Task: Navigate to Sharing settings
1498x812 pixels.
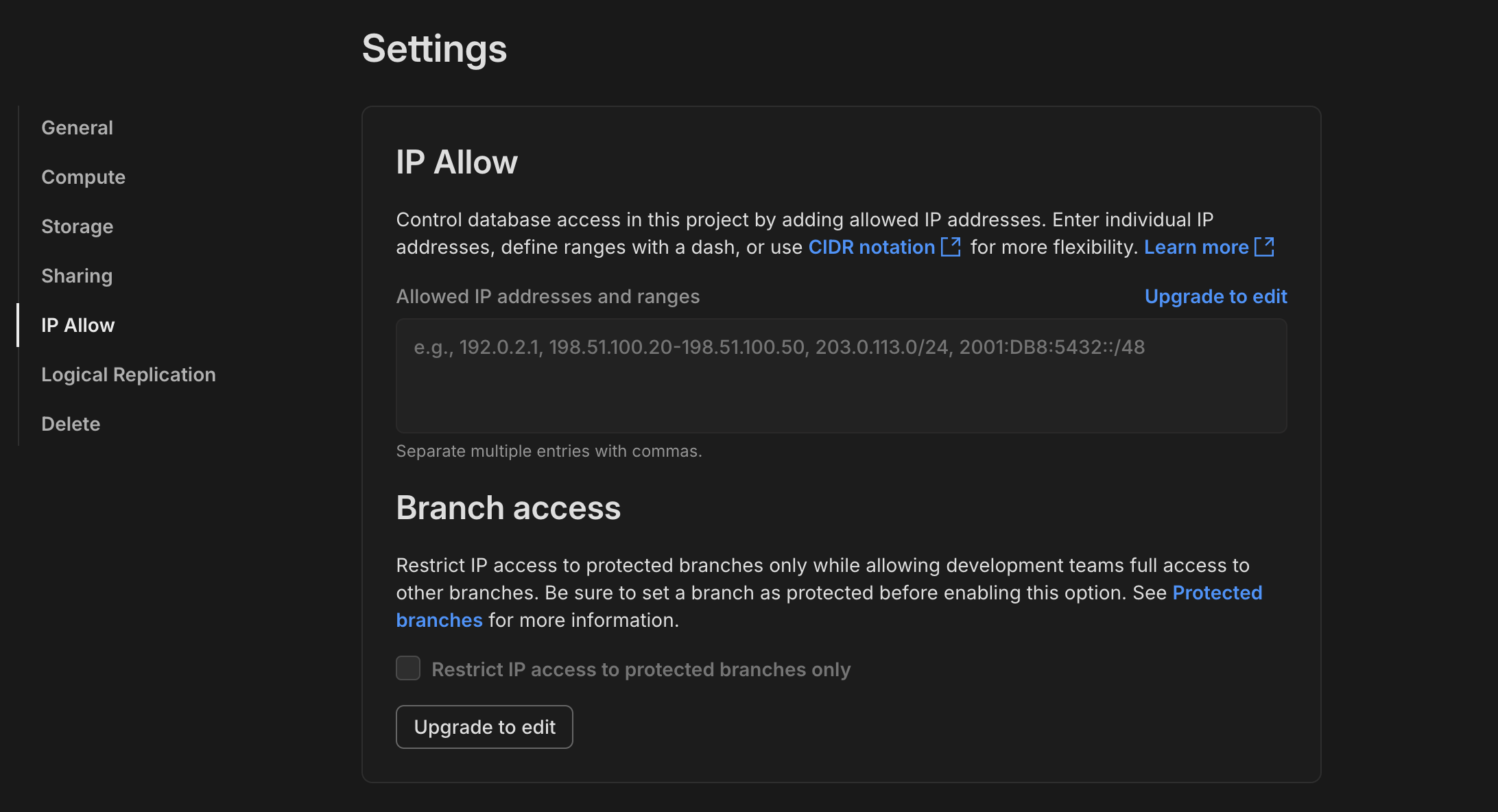Action: tap(76, 275)
